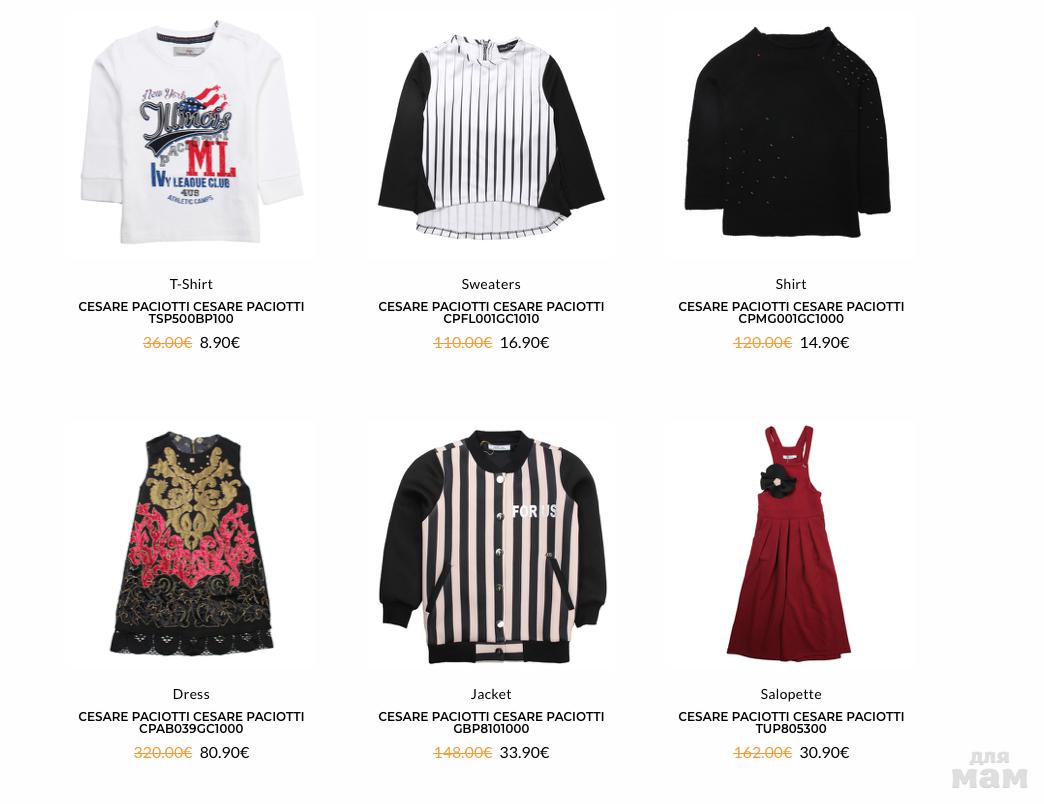Screen dimensions: 1044x804
Task: Click the Shirt category label
Action: (791, 284)
